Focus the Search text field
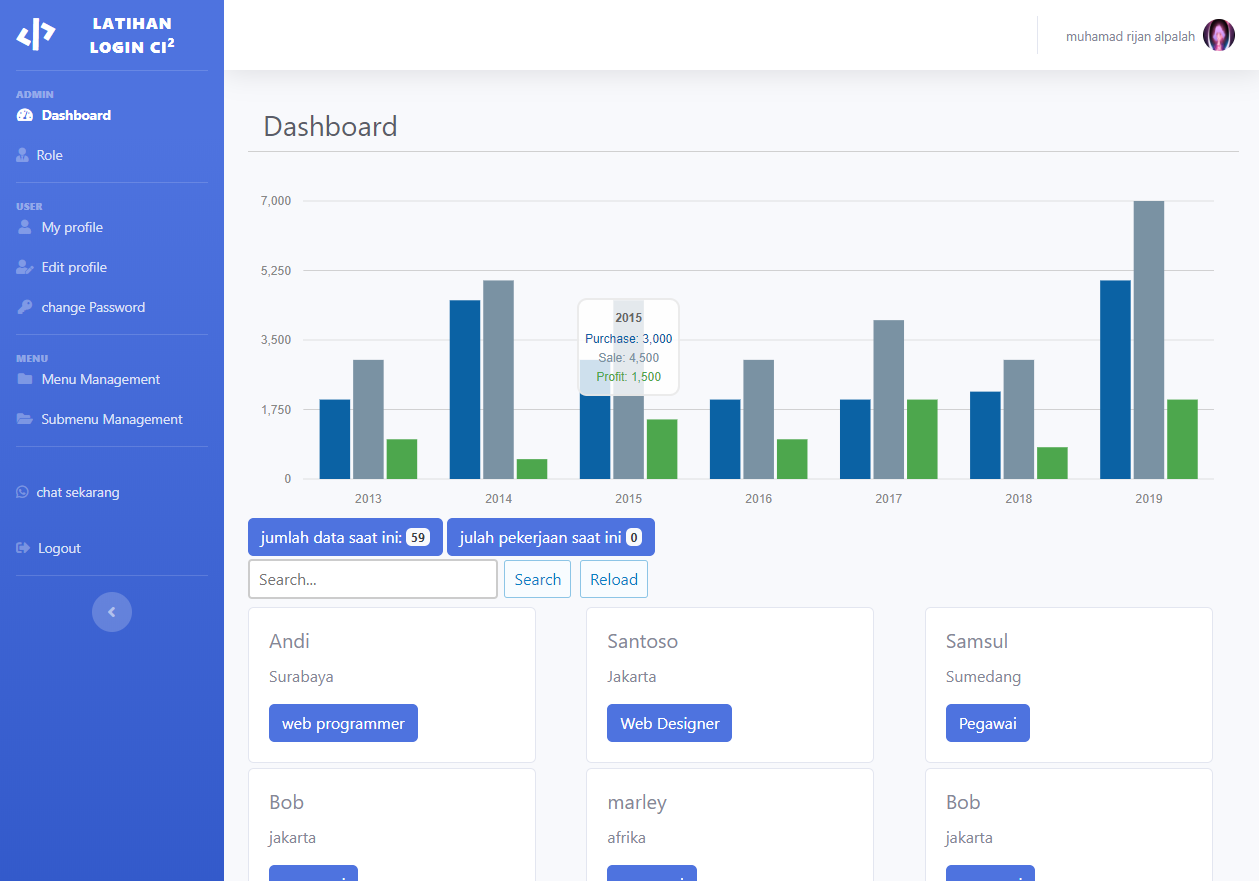Screen dimensions: 1259x881 point(372,579)
